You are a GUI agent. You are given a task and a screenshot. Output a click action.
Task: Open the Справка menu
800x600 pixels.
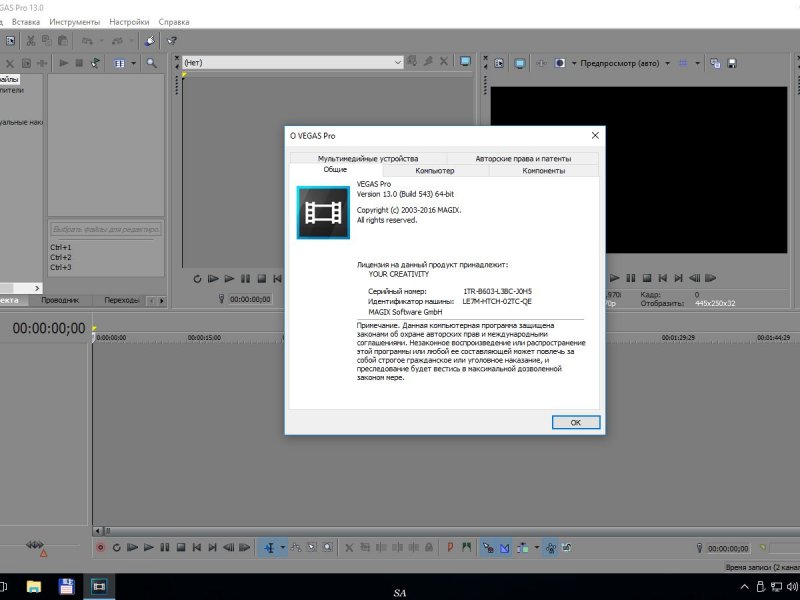pyautogui.click(x=174, y=22)
